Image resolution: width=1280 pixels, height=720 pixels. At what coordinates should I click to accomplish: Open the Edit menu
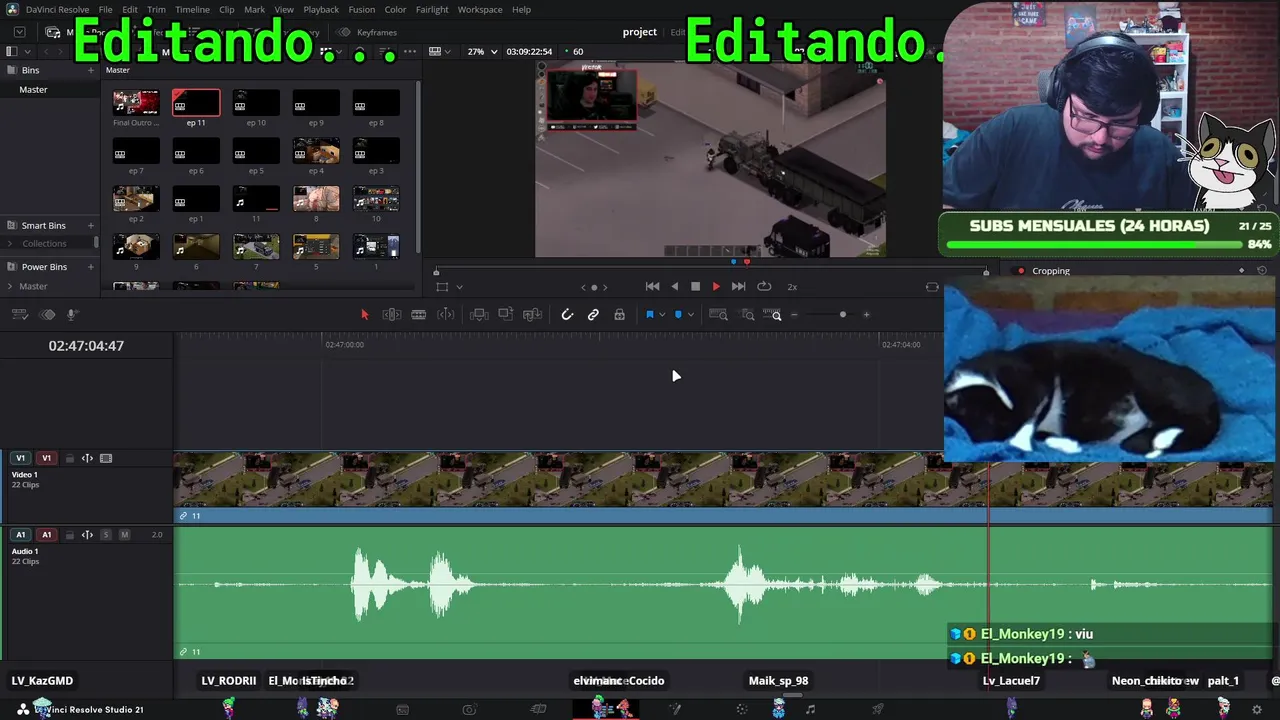point(130,9)
